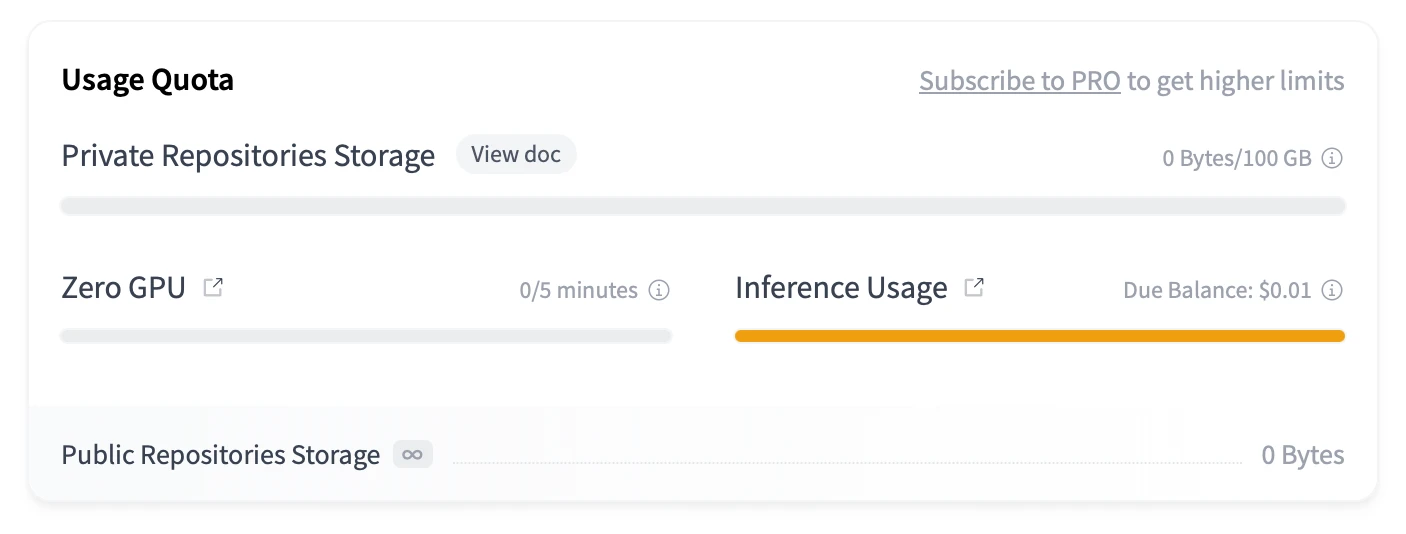Click the Private Repositories Storage progress bar
Viewport: 1406px width, 534px height.
point(703,206)
